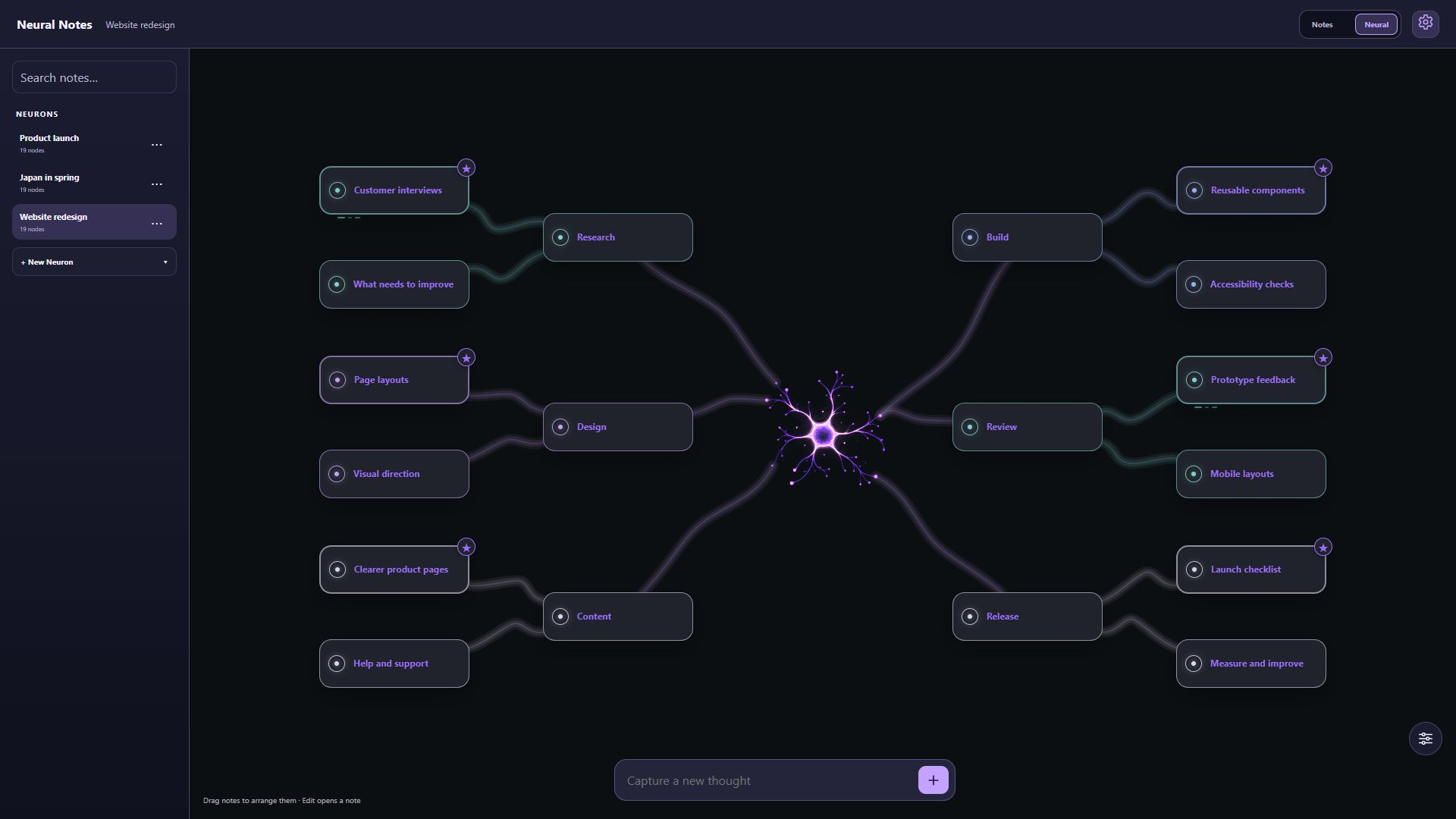This screenshot has height=819, width=1456.
Task: Click the circle icon on Help and support
Action: coord(337,664)
